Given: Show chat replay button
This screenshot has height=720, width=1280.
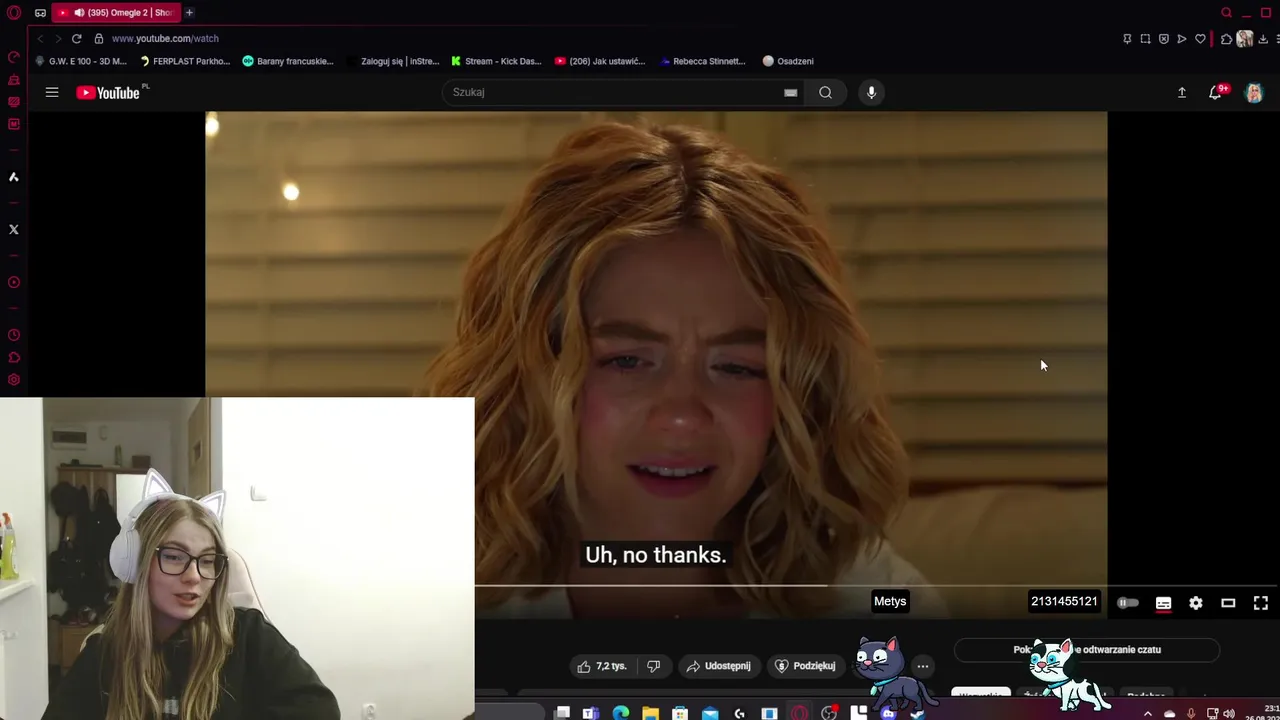Looking at the screenshot, I should (x=1087, y=650).
